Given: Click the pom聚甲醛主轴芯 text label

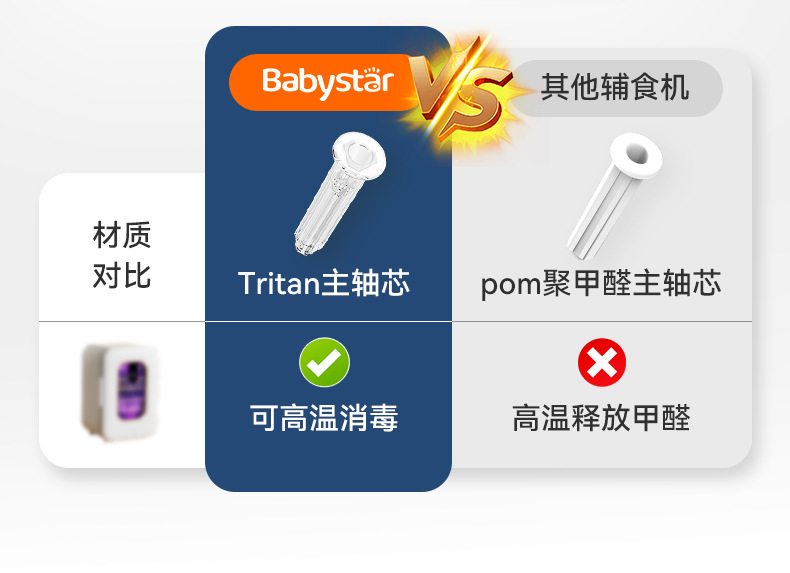Looking at the screenshot, I should click(x=601, y=284).
